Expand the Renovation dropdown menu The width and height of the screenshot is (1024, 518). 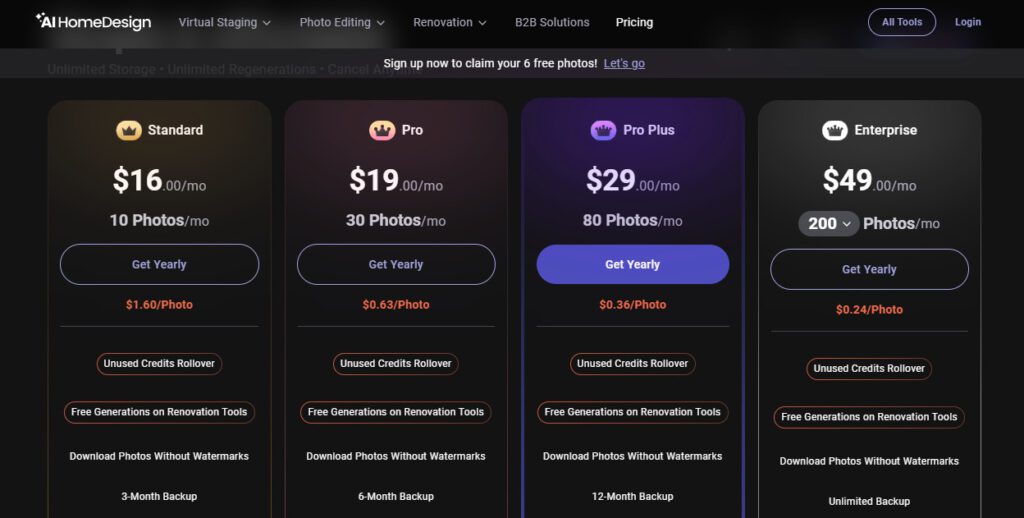tap(449, 22)
